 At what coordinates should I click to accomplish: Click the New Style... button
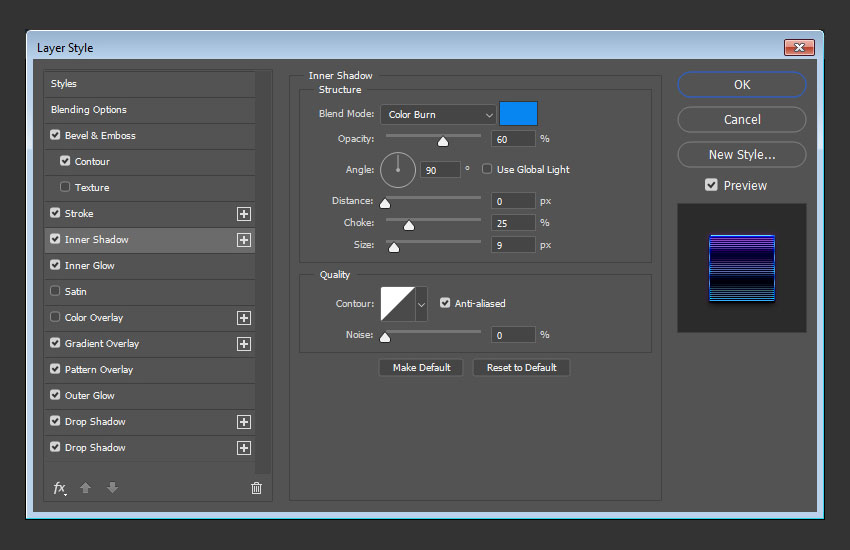pyautogui.click(x=741, y=155)
